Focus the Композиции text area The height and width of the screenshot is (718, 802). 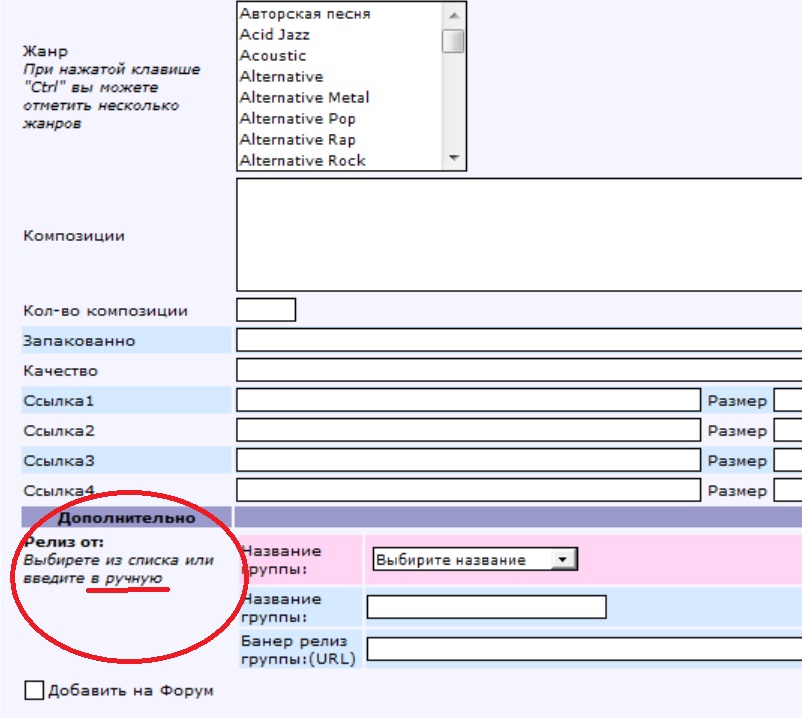point(519,235)
